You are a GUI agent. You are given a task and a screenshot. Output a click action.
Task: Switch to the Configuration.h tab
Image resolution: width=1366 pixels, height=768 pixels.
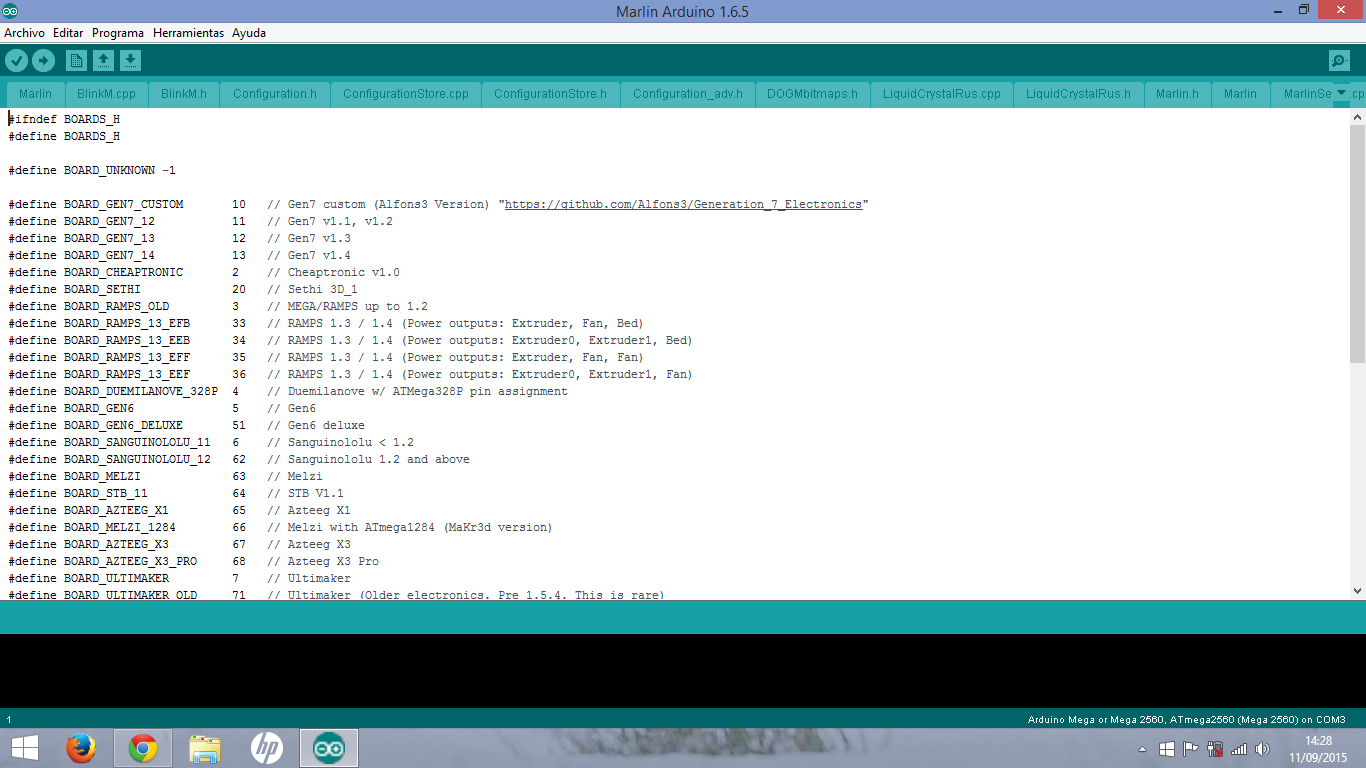pos(275,94)
